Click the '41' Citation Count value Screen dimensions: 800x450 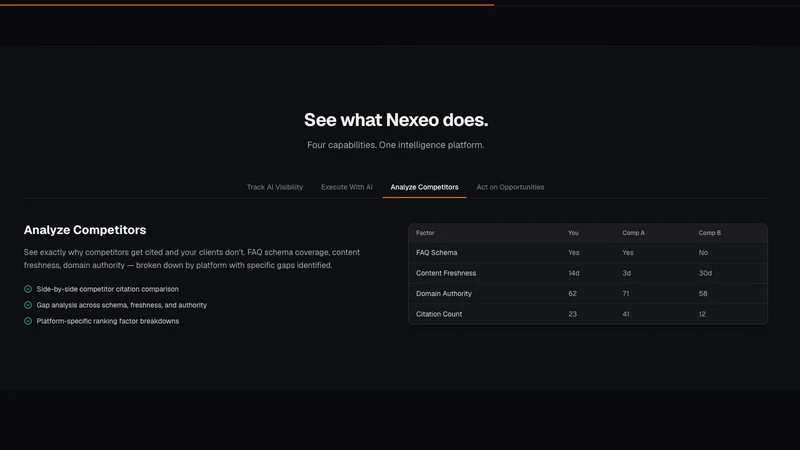point(626,314)
